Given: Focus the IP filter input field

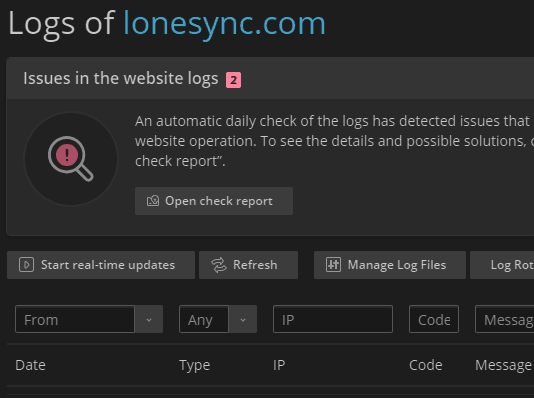Looking at the screenshot, I should pyautogui.click(x=333, y=319).
